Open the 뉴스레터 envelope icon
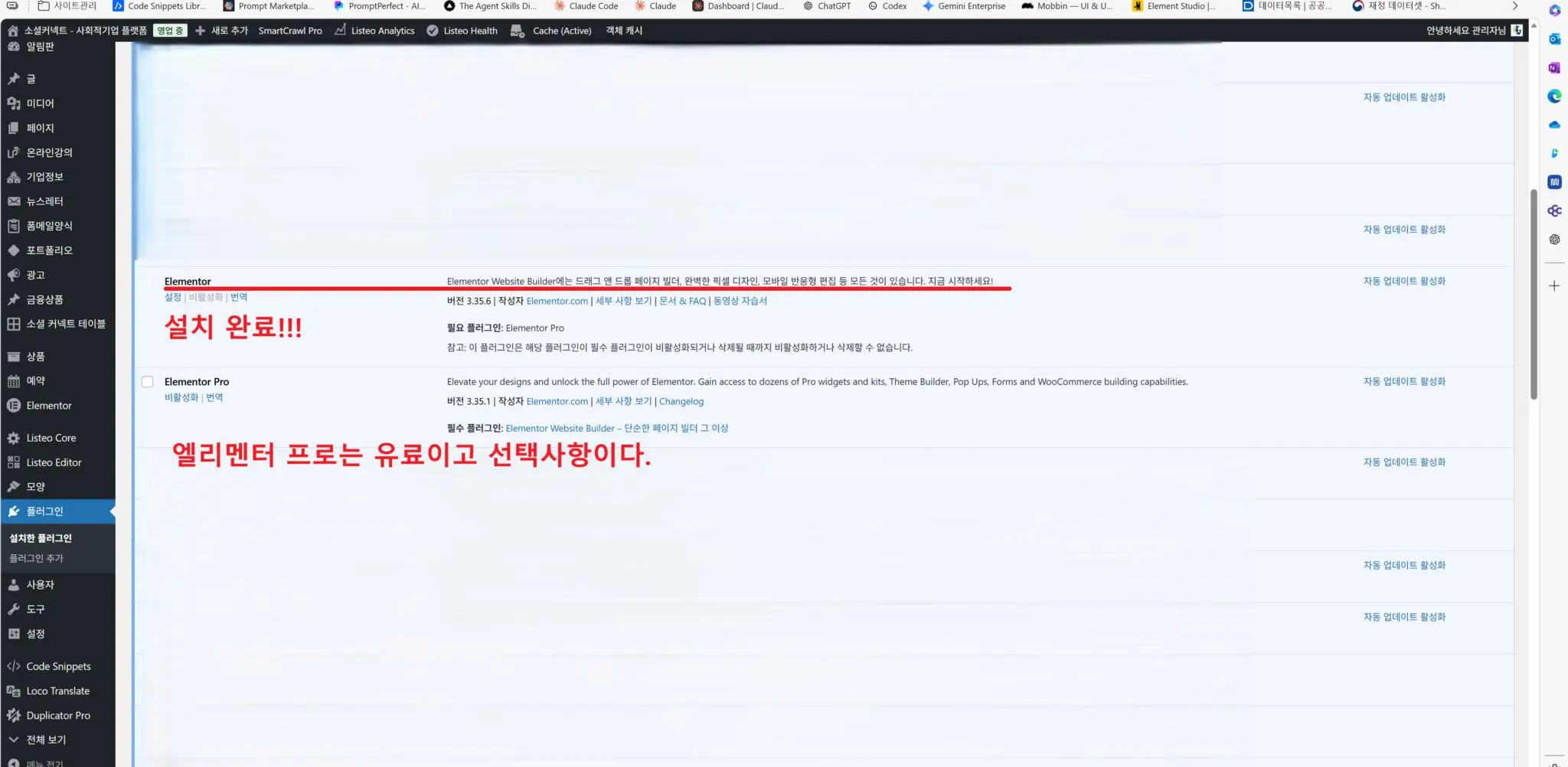 tap(13, 201)
